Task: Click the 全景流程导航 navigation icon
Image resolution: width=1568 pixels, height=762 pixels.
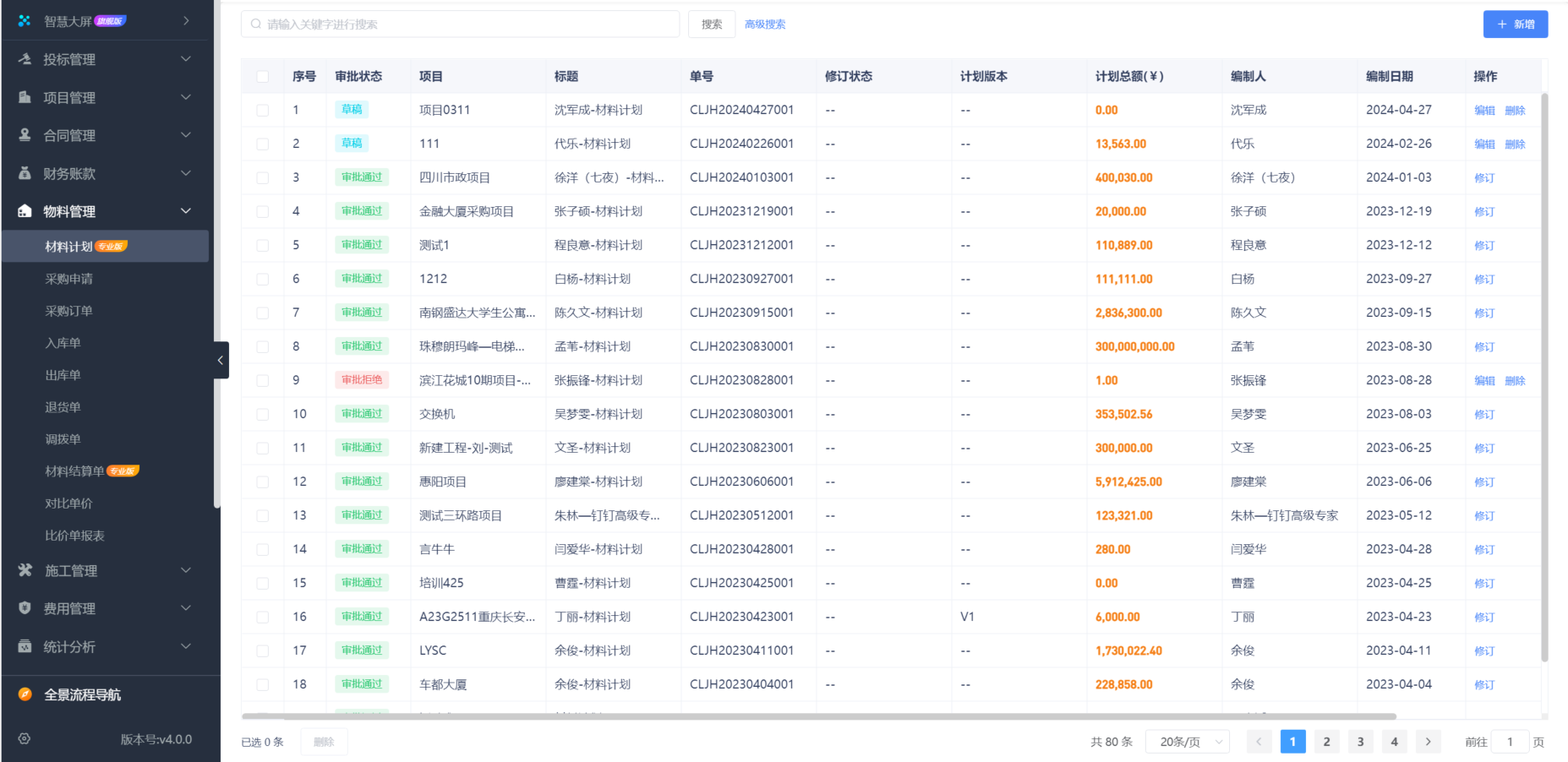Action: pyautogui.click(x=24, y=694)
